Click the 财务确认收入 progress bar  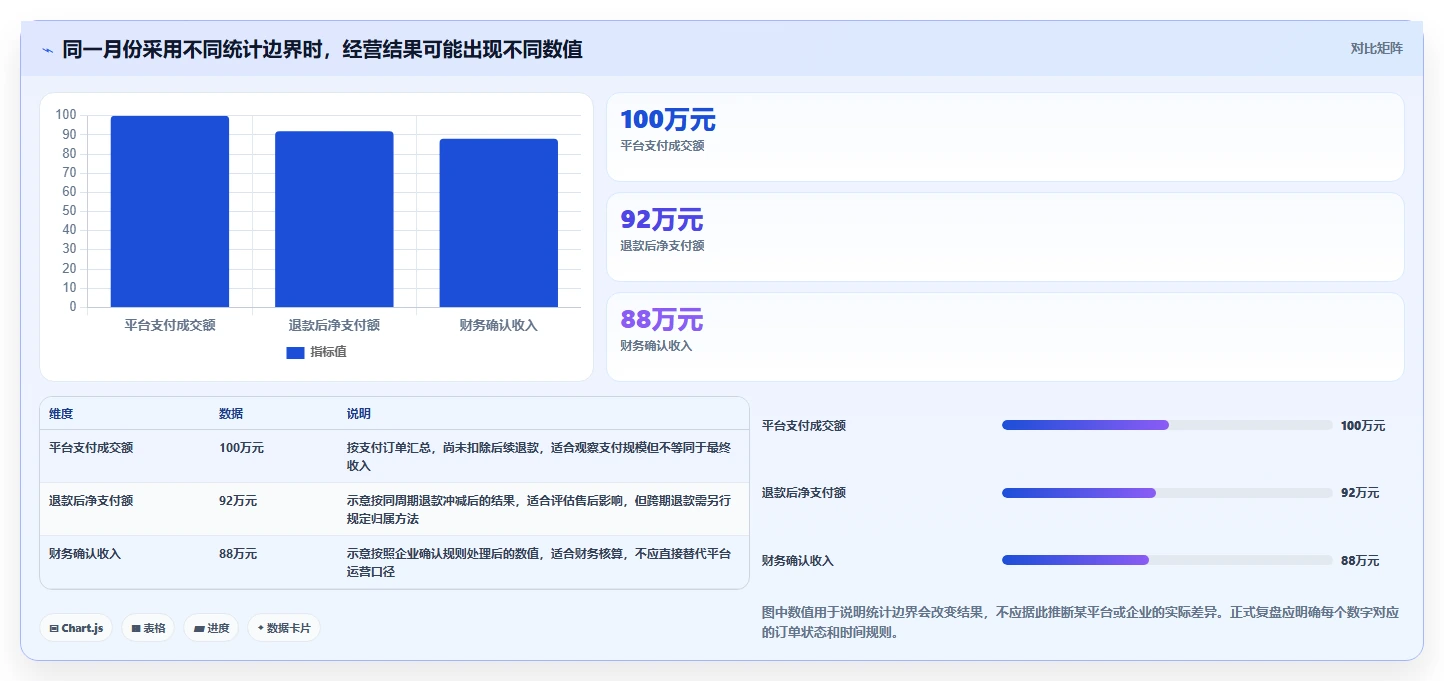click(1167, 560)
